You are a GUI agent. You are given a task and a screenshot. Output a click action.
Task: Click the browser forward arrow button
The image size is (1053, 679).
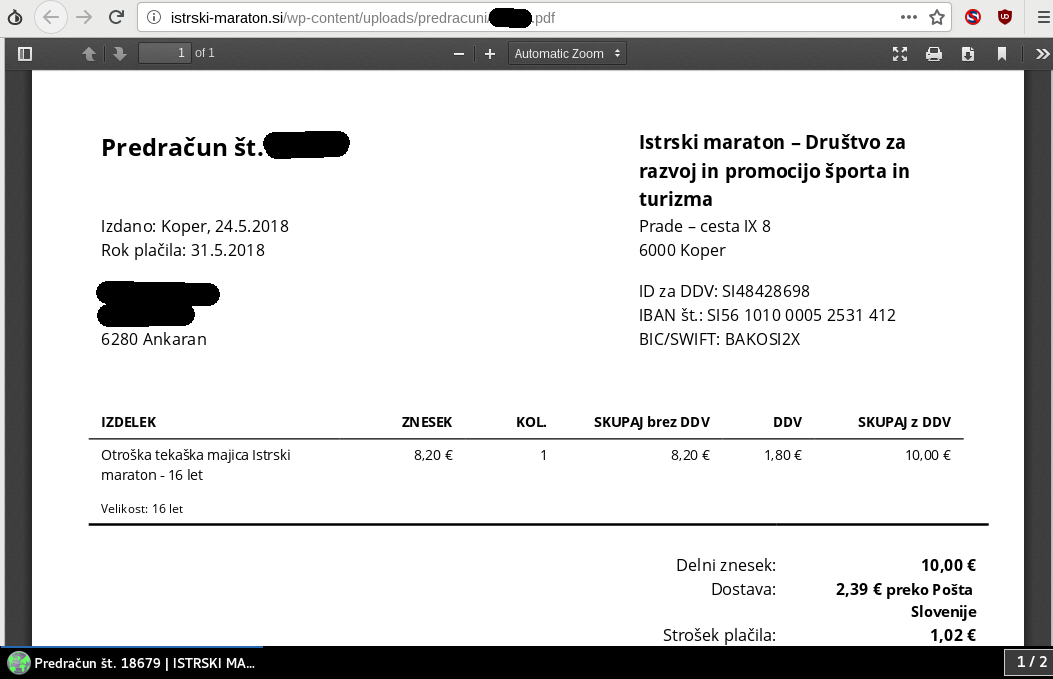pos(84,17)
